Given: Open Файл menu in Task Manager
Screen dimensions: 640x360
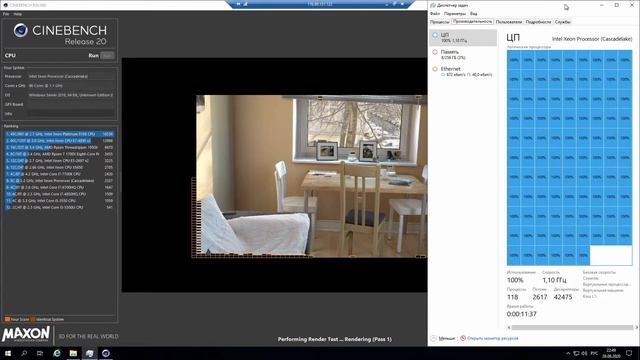Looking at the screenshot, I should (435, 13).
